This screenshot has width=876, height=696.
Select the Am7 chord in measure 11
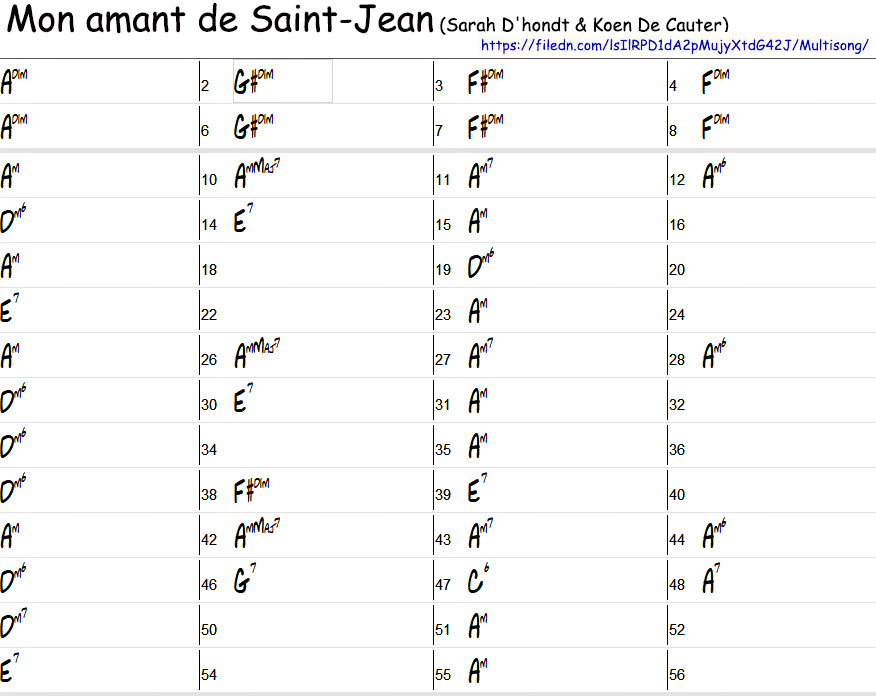[481, 177]
